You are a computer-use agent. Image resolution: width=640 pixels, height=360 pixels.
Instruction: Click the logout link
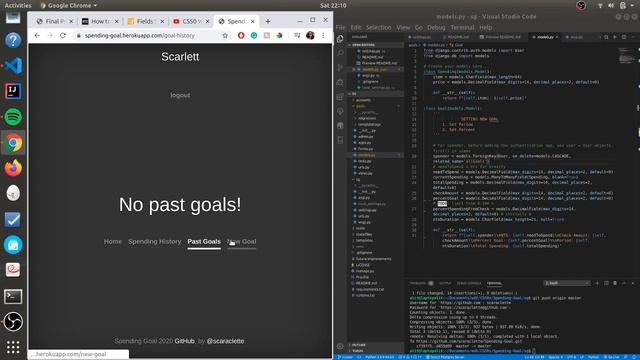click(180, 95)
